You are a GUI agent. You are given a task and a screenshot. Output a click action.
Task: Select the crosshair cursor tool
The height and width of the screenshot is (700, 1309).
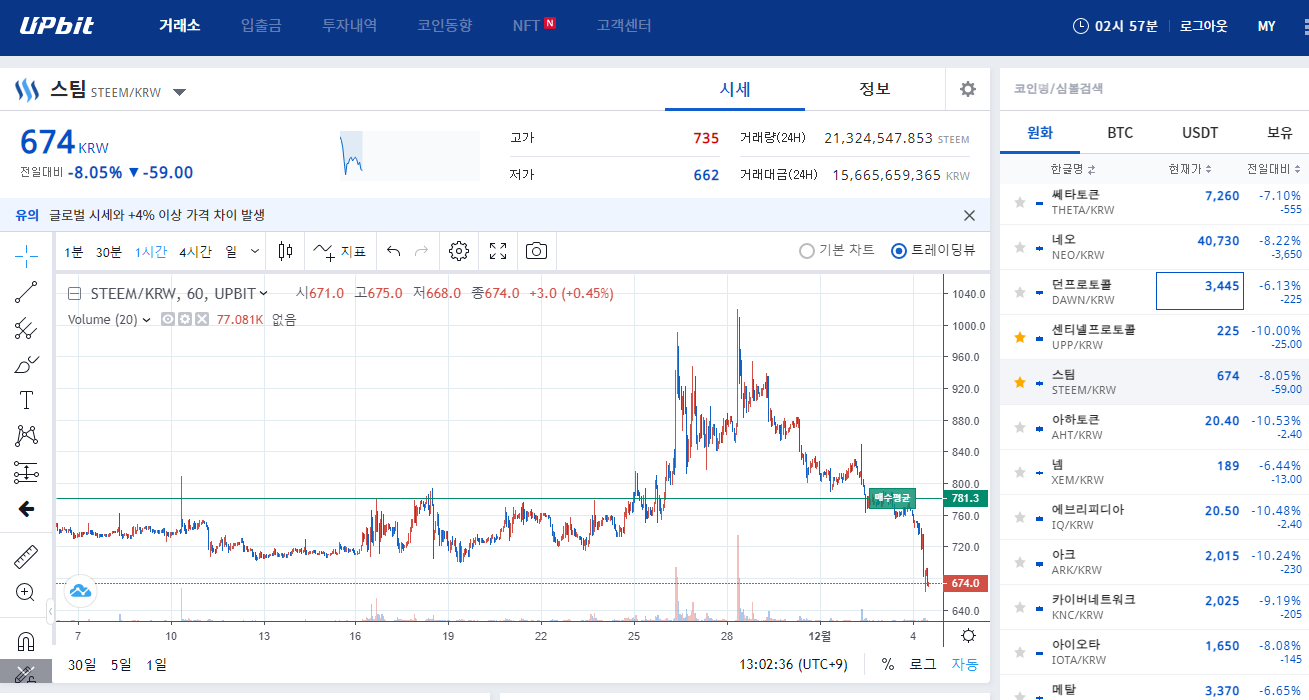coord(26,256)
